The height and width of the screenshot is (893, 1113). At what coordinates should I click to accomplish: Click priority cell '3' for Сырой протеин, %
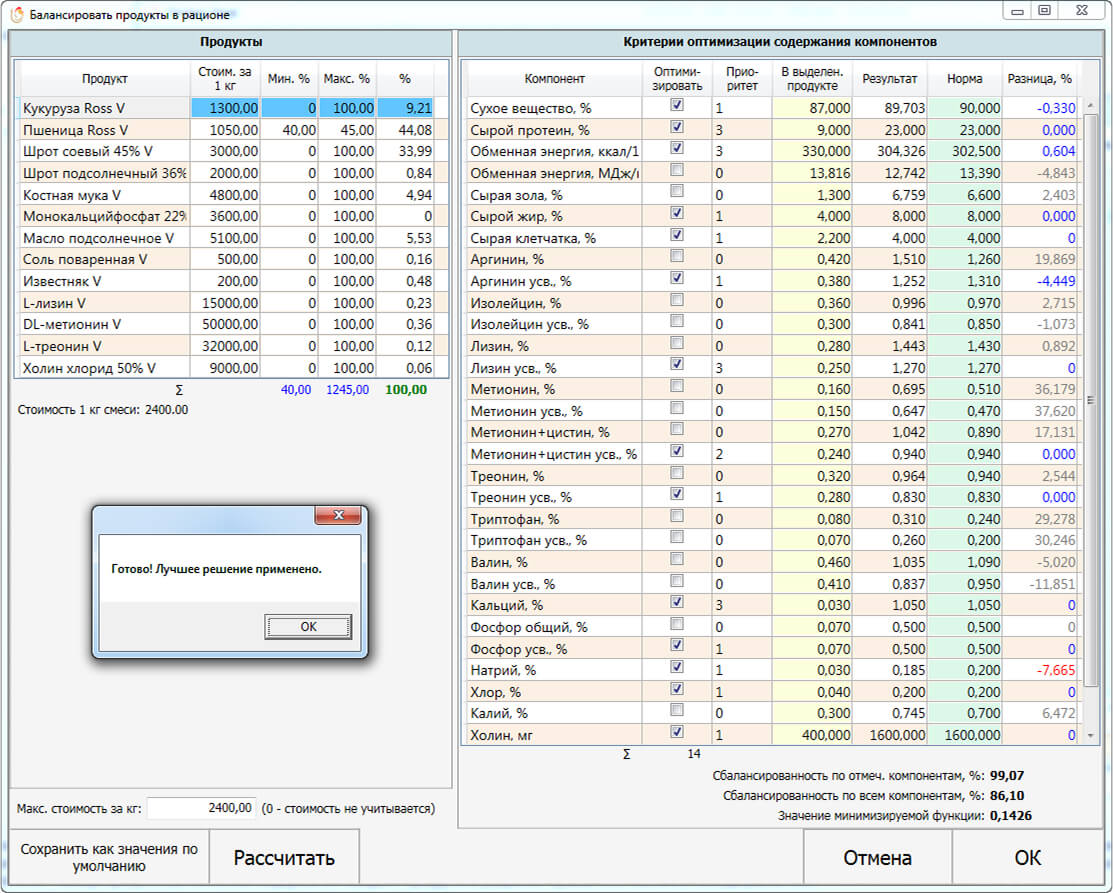(742, 130)
